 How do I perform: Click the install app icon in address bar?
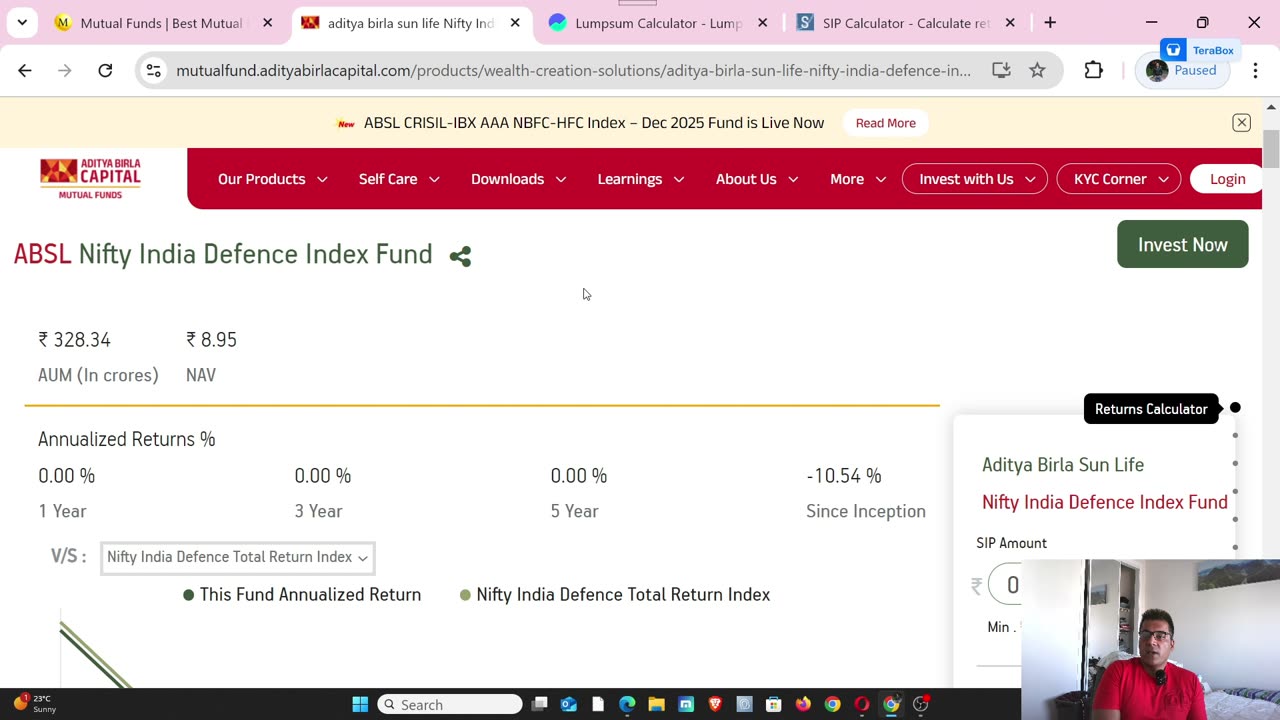(x=1001, y=70)
